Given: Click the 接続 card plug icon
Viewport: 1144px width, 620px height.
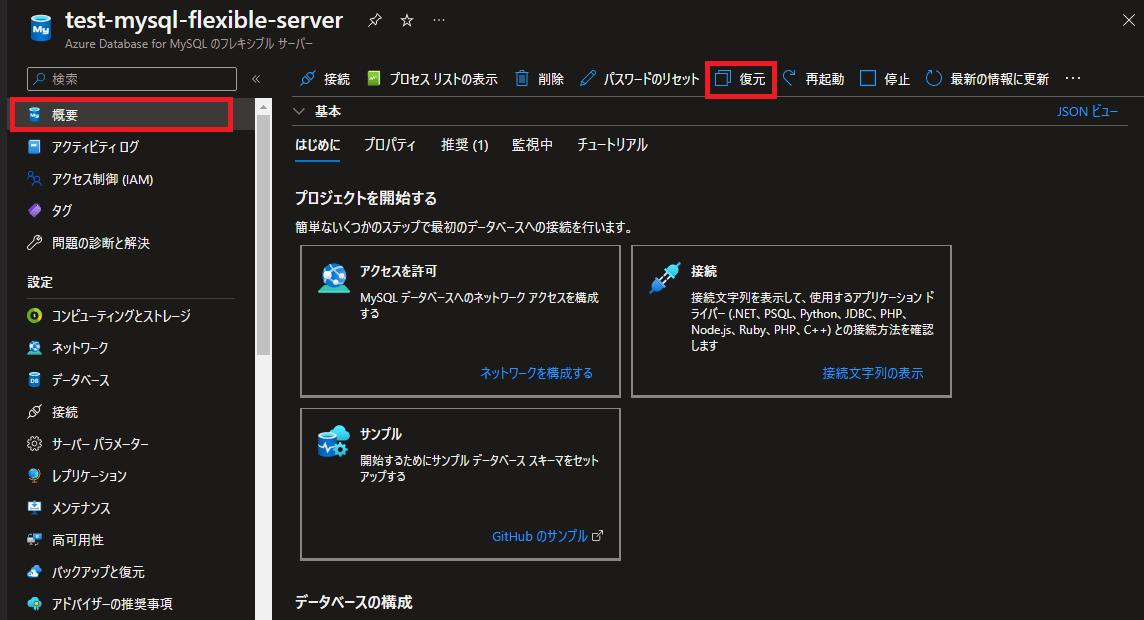Looking at the screenshot, I should coord(665,278).
